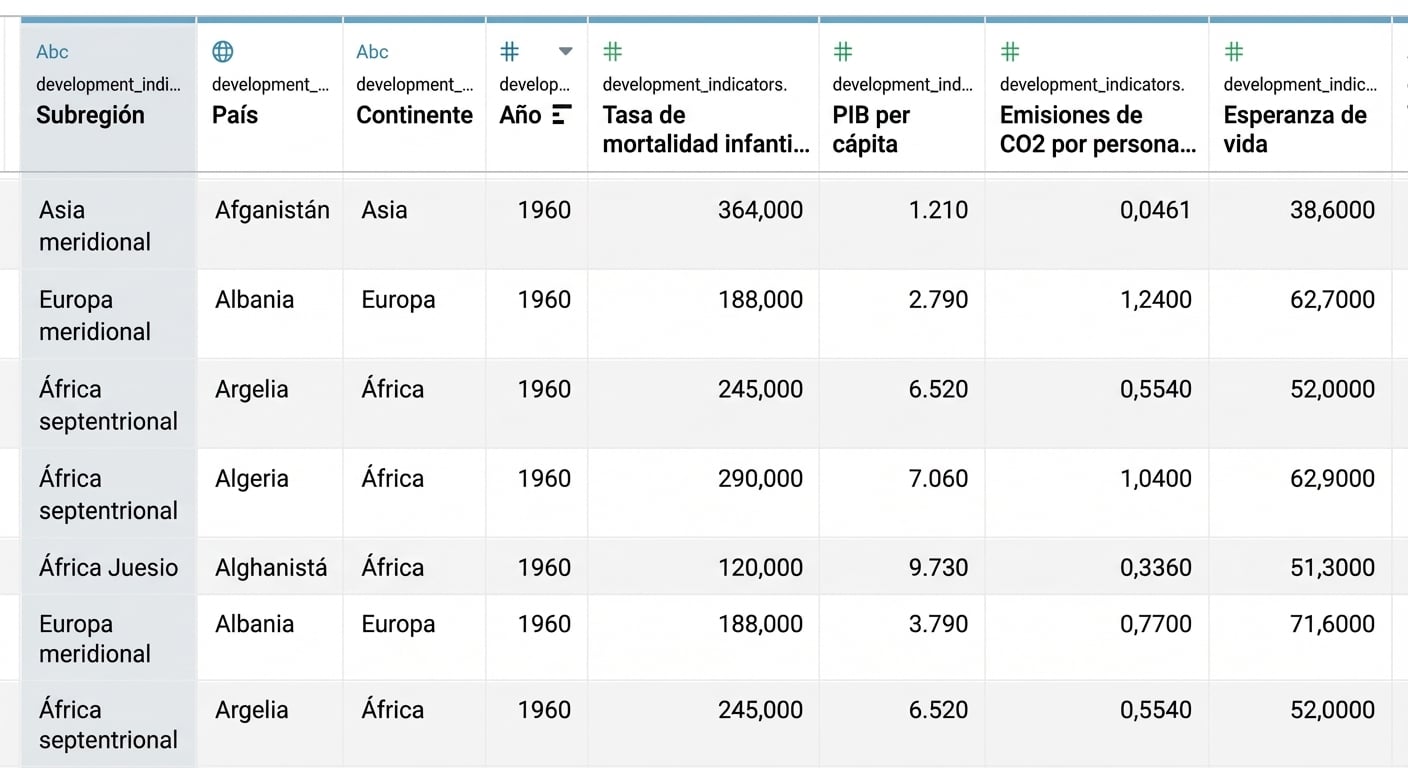
Task: Open the Año column dropdown arrow
Action: coord(565,52)
